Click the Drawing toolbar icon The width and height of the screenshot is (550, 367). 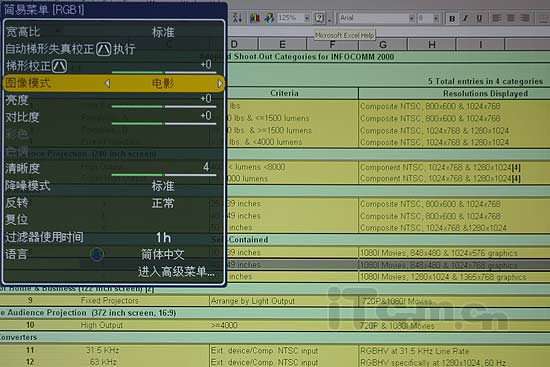[x=269, y=18]
